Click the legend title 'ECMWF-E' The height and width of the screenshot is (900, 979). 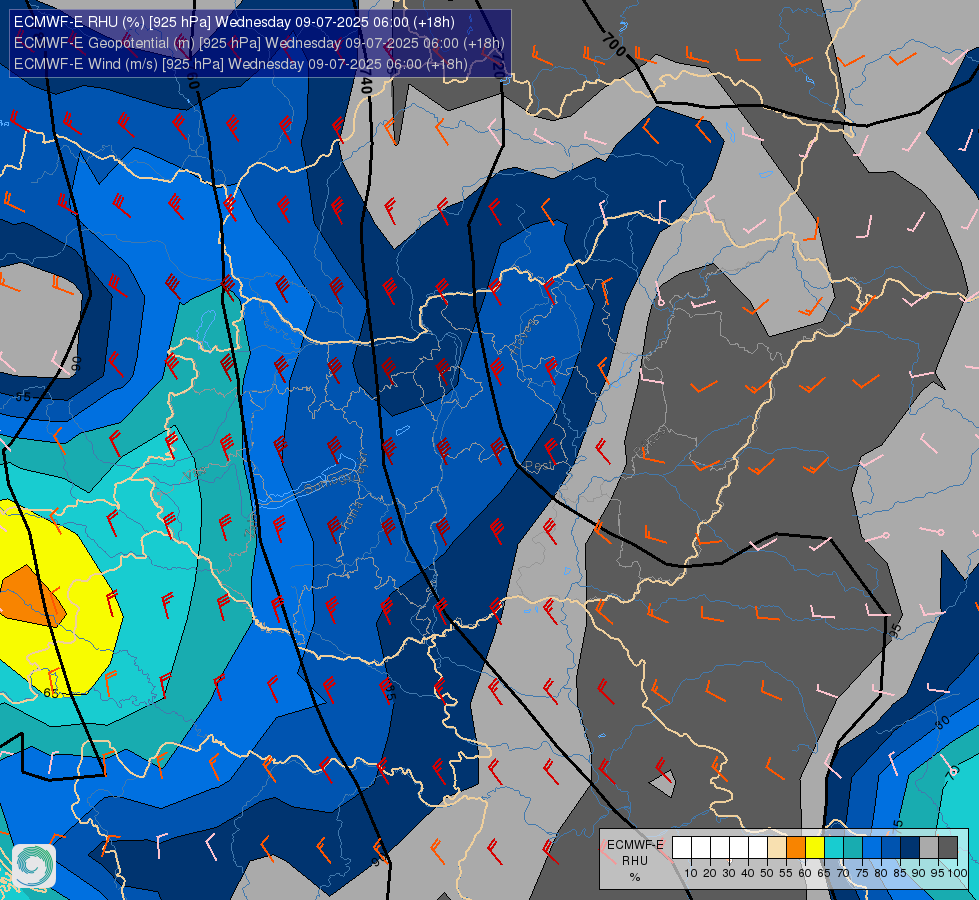pyautogui.click(x=635, y=846)
